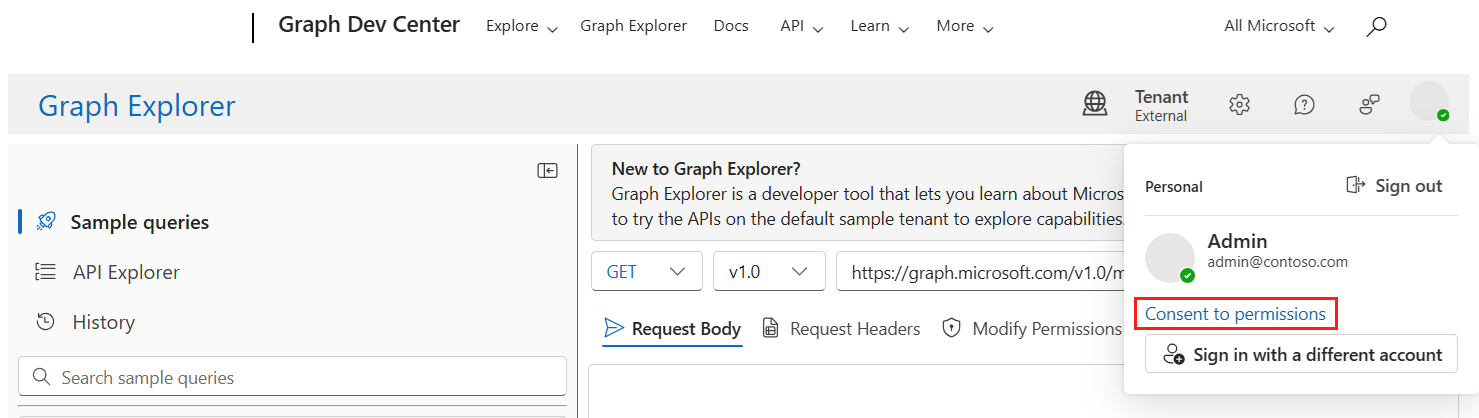The width and height of the screenshot is (1479, 418).
Task: Click the search magnifier in top navigation
Action: tap(1376, 27)
